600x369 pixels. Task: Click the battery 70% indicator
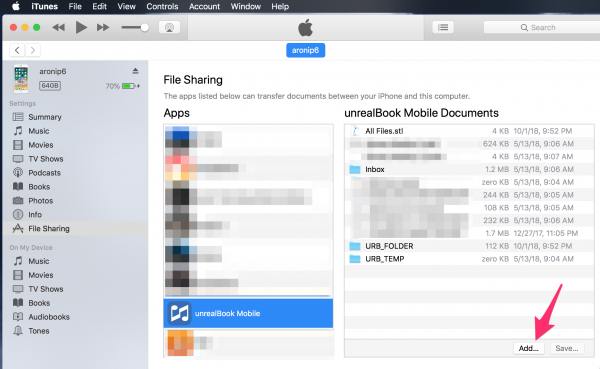[x=123, y=86]
